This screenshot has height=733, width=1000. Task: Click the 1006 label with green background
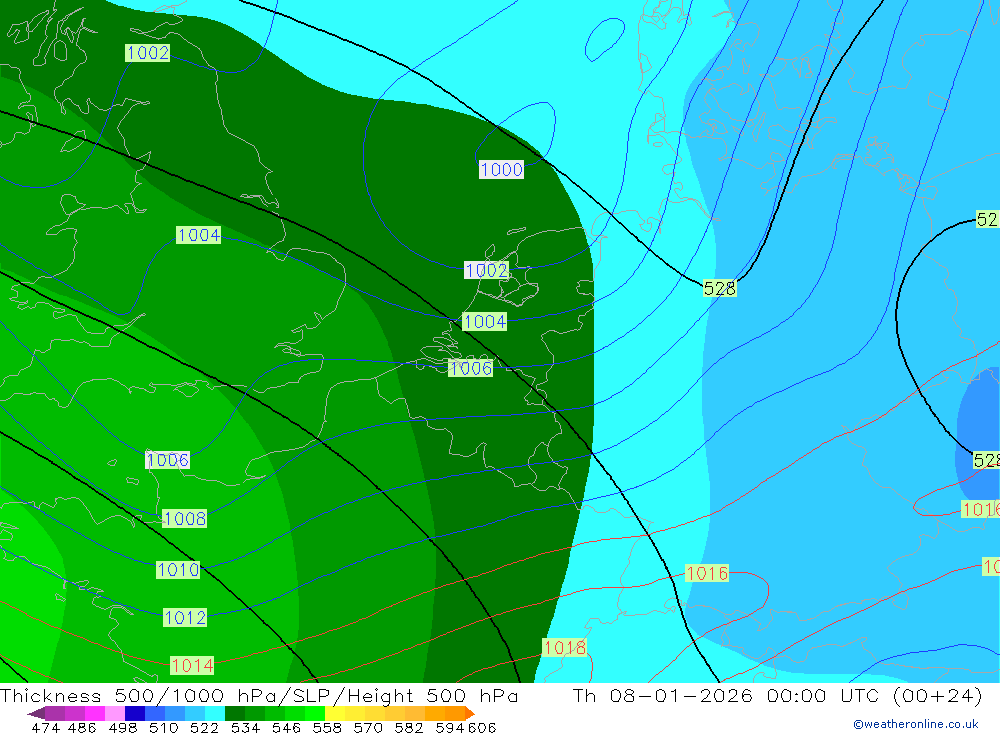click(471, 368)
